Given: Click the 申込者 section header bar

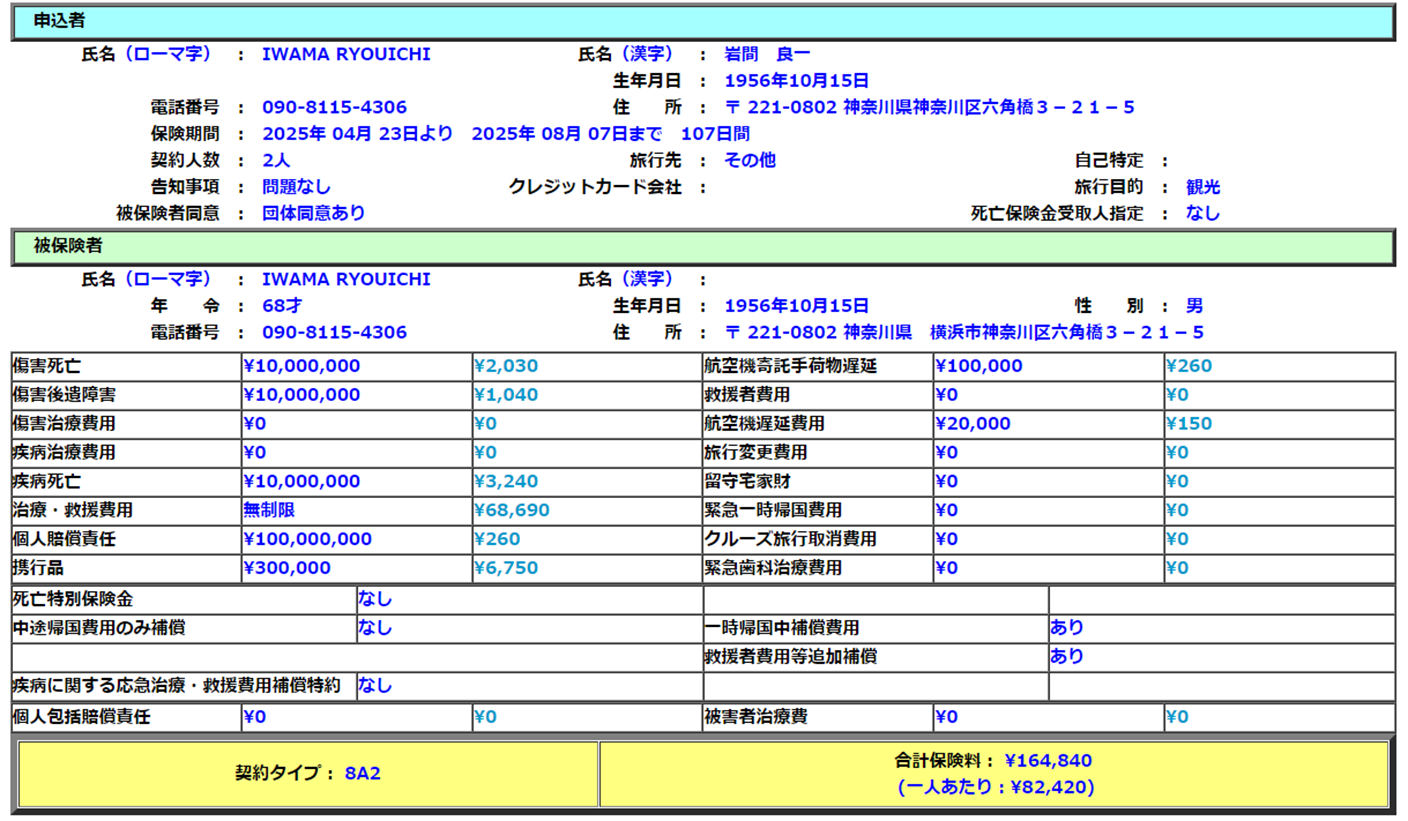Looking at the screenshot, I should pos(702,21).
